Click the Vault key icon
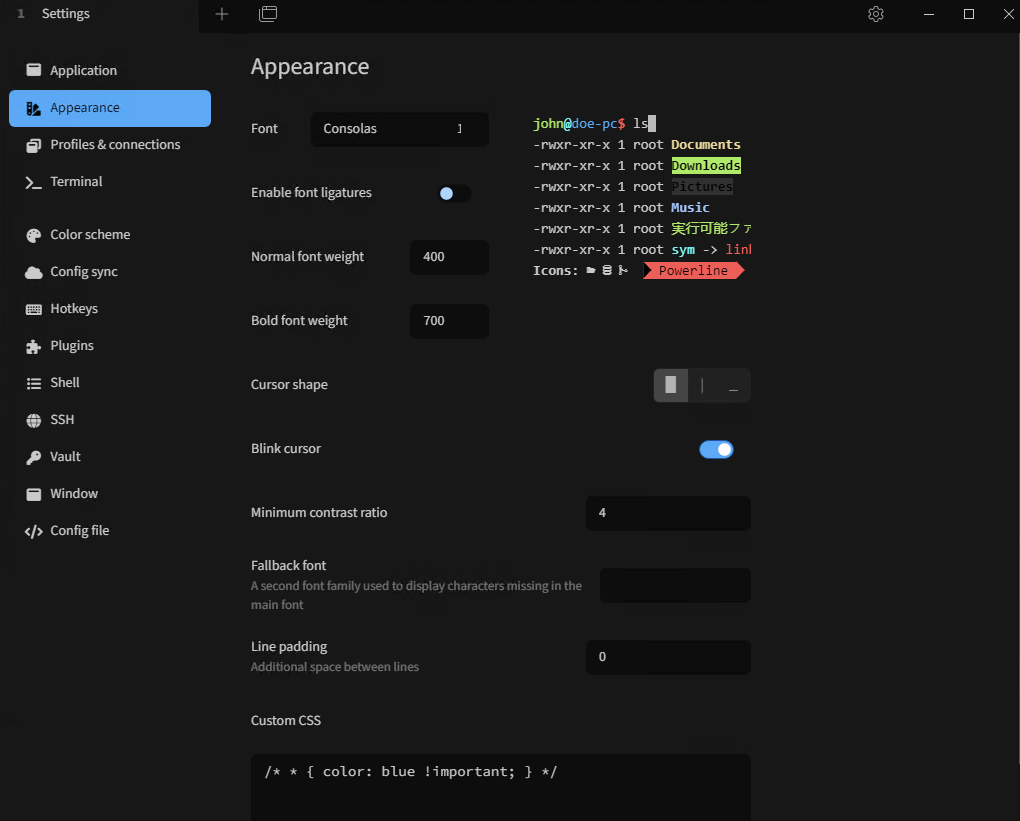The image size is (1020, 821). [33, 457]
